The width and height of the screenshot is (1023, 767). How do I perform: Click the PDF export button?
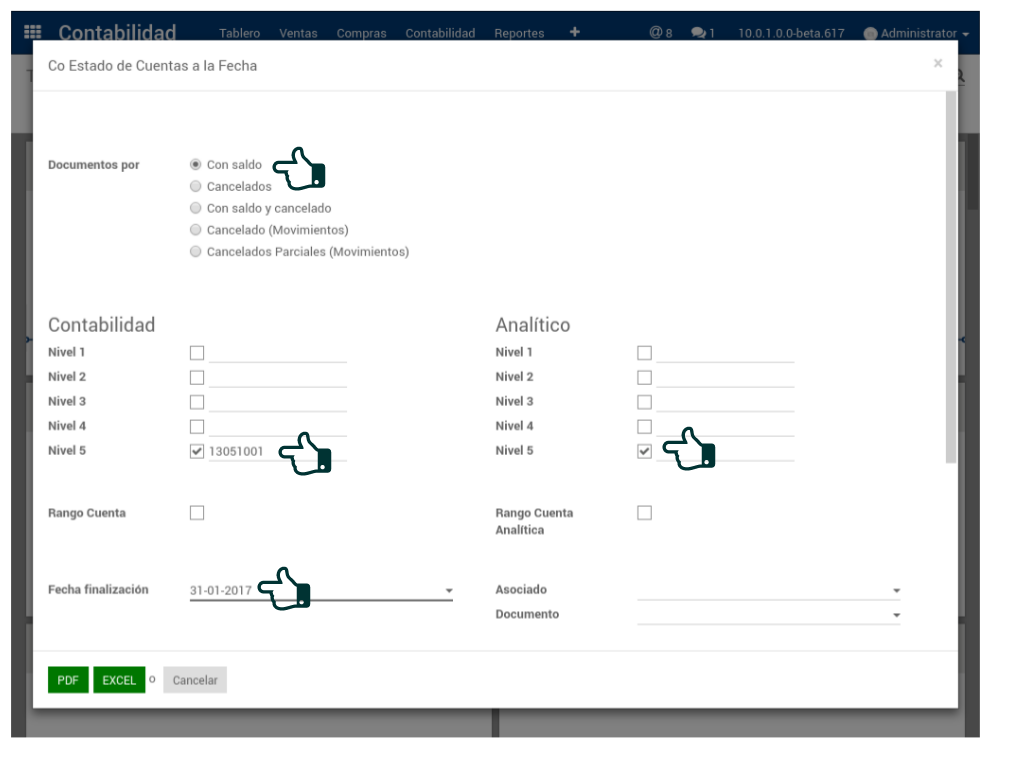[x=68, y=680]
